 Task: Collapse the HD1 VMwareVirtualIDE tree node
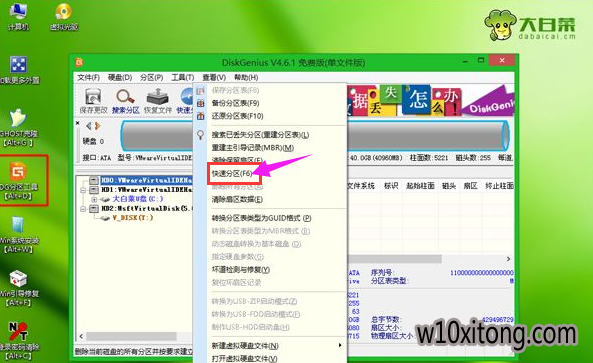(x=83, y=190)
